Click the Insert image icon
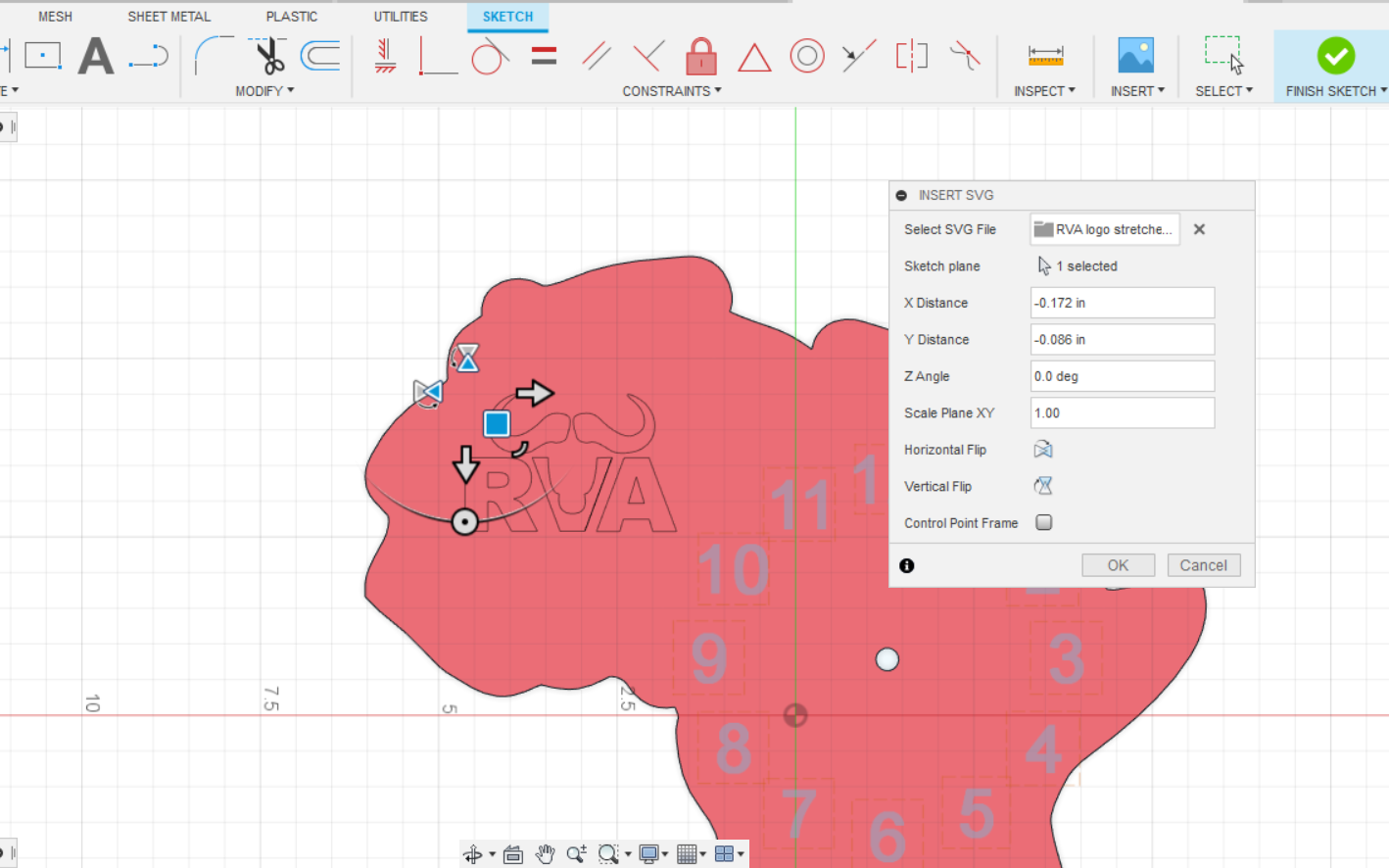The image size is (1389, 868). pos(1136,56)
